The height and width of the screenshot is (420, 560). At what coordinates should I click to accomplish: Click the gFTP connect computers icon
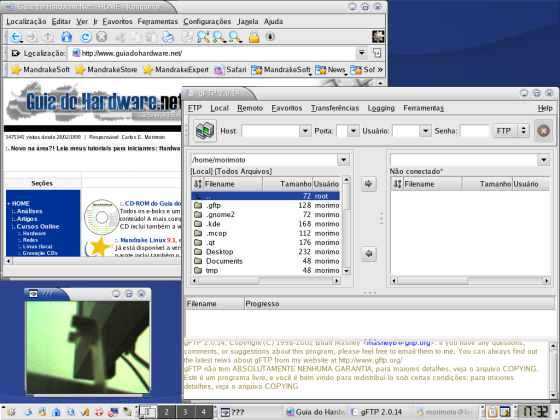(x=205, y=131)
